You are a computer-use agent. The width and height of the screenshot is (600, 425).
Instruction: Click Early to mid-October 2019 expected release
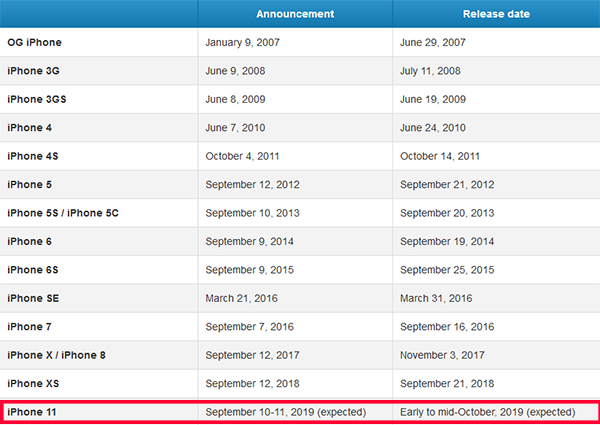pos(487,412)
